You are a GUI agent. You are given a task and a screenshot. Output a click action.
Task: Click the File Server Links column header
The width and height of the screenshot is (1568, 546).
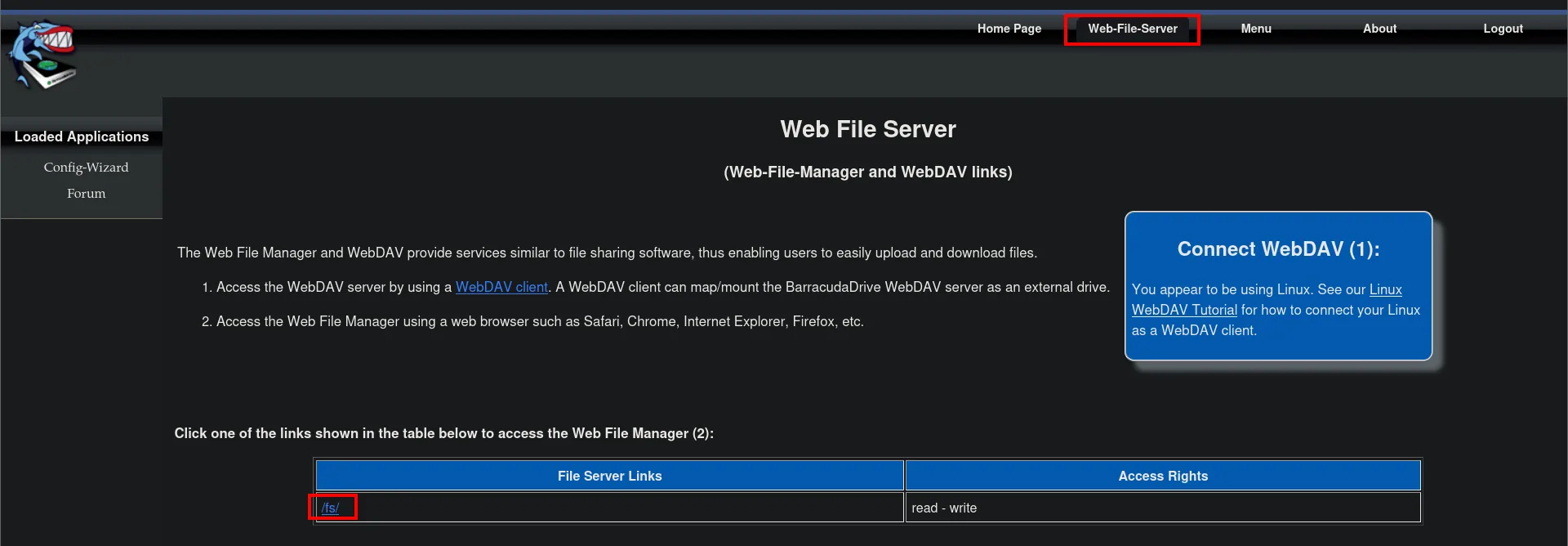pos(609,476)
